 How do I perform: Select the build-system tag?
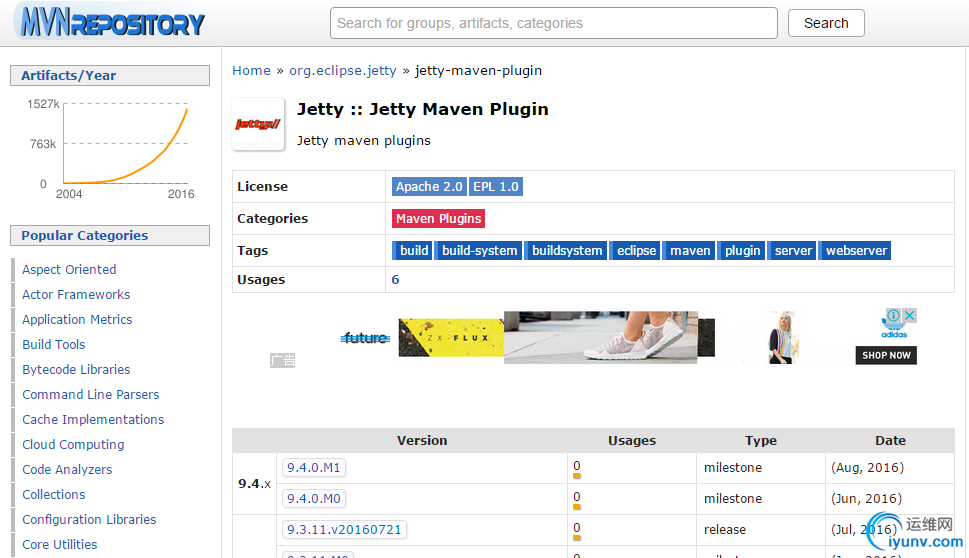[479, 250]
